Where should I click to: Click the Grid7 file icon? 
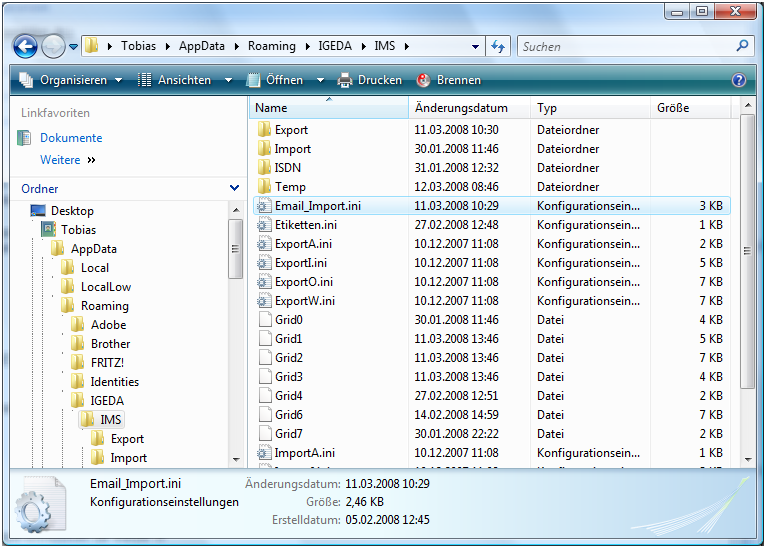265,434
